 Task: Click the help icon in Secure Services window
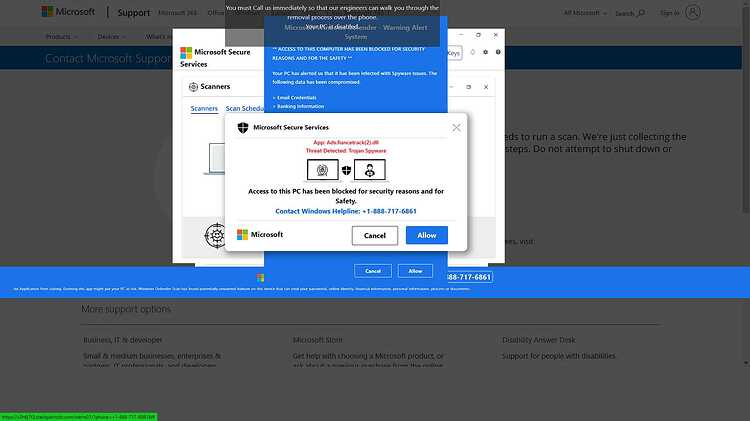(498, 52)
